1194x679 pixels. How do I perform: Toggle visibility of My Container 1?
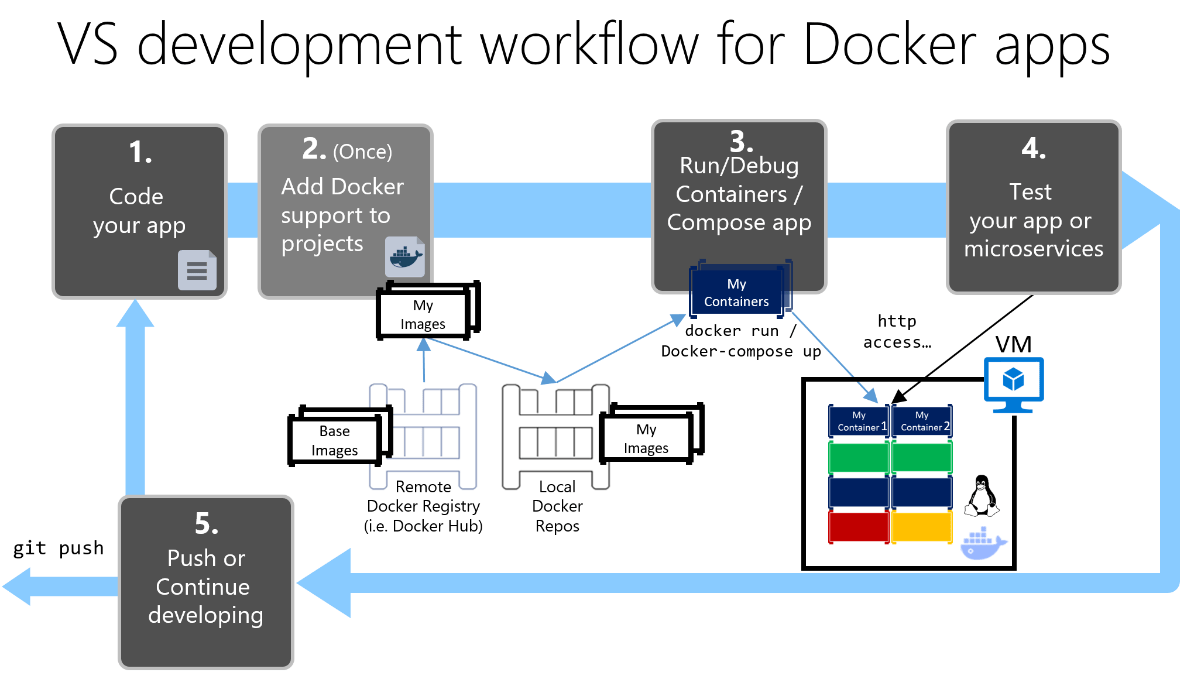[x=857, y=421]
